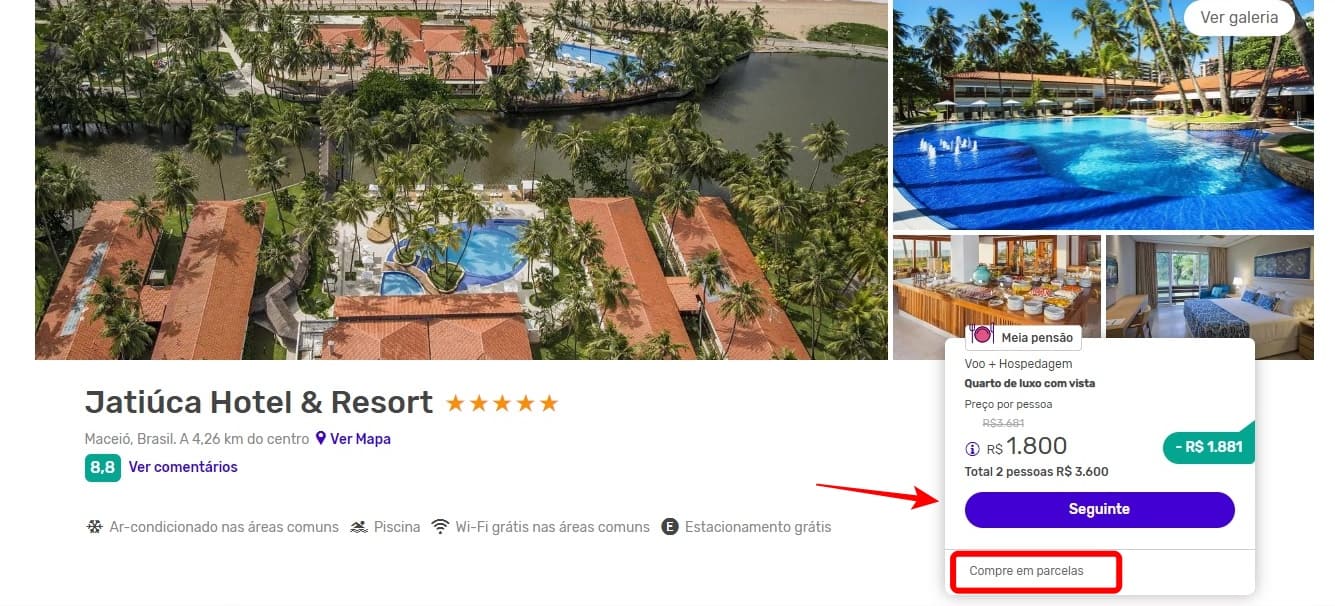
Task: Open the Ver comentários link
Action: coord(183,467)
